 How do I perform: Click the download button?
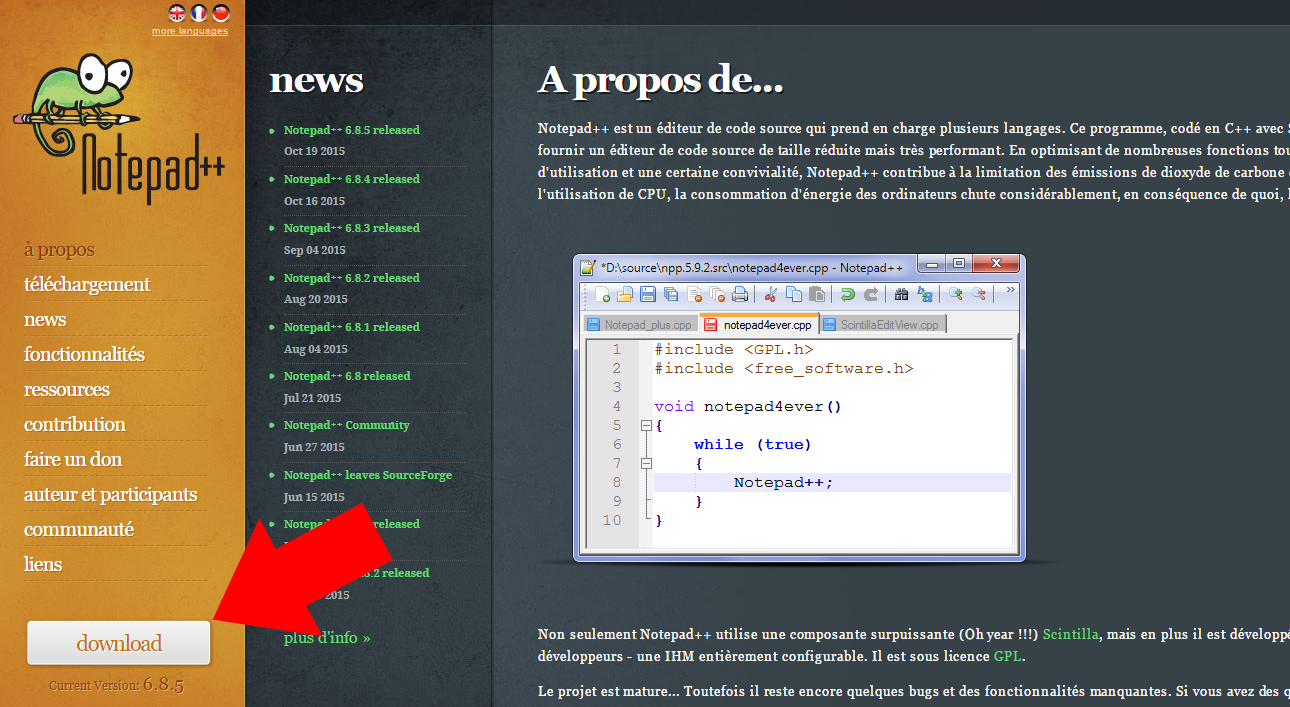tap(119, 642)
